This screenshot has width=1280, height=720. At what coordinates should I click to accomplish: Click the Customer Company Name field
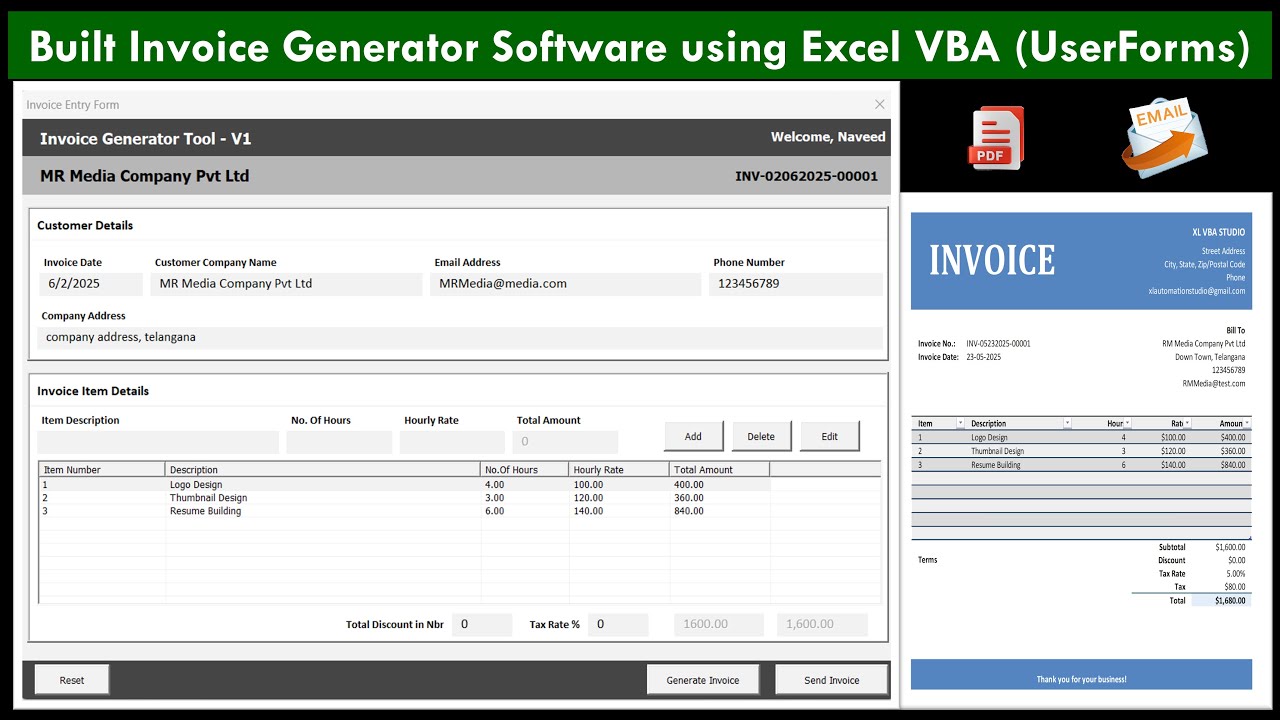click(287, 284)
